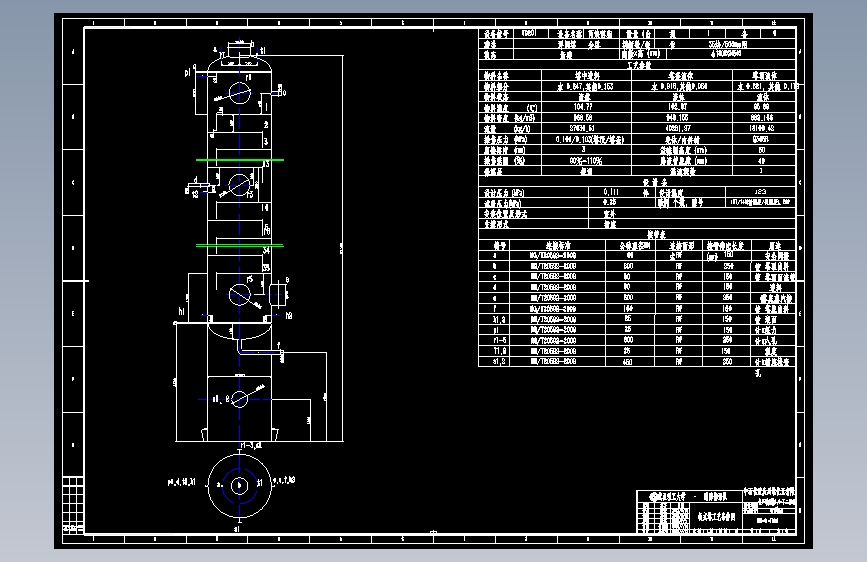This screenshot has height=562, width=867.
Task: Select the 60%-110% value in the process table
Action: [x=586, y=161]
